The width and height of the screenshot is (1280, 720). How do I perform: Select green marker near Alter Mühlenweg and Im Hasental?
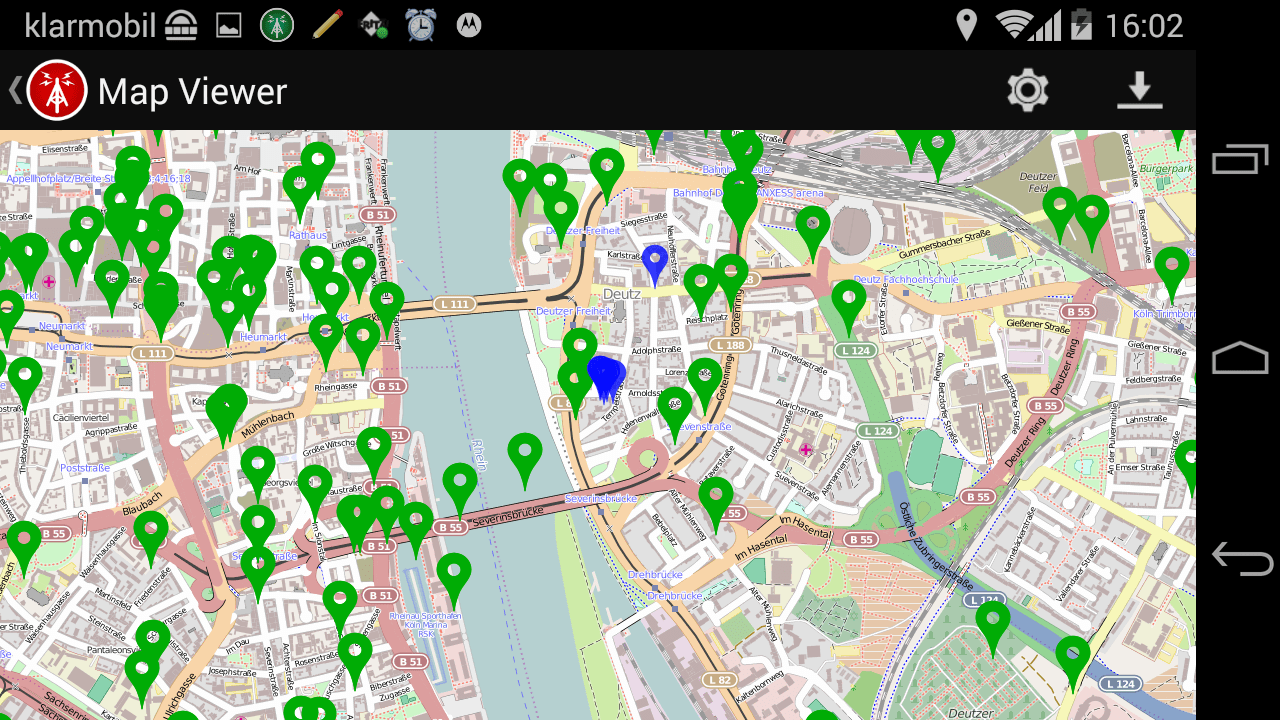pos(716,504)
